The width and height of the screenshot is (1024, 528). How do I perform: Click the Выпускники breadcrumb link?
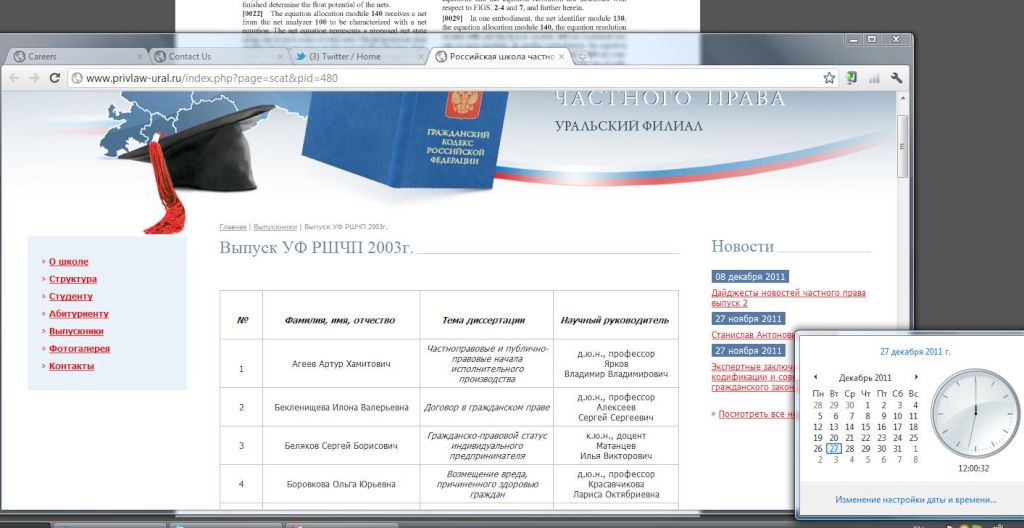point(275,227)
